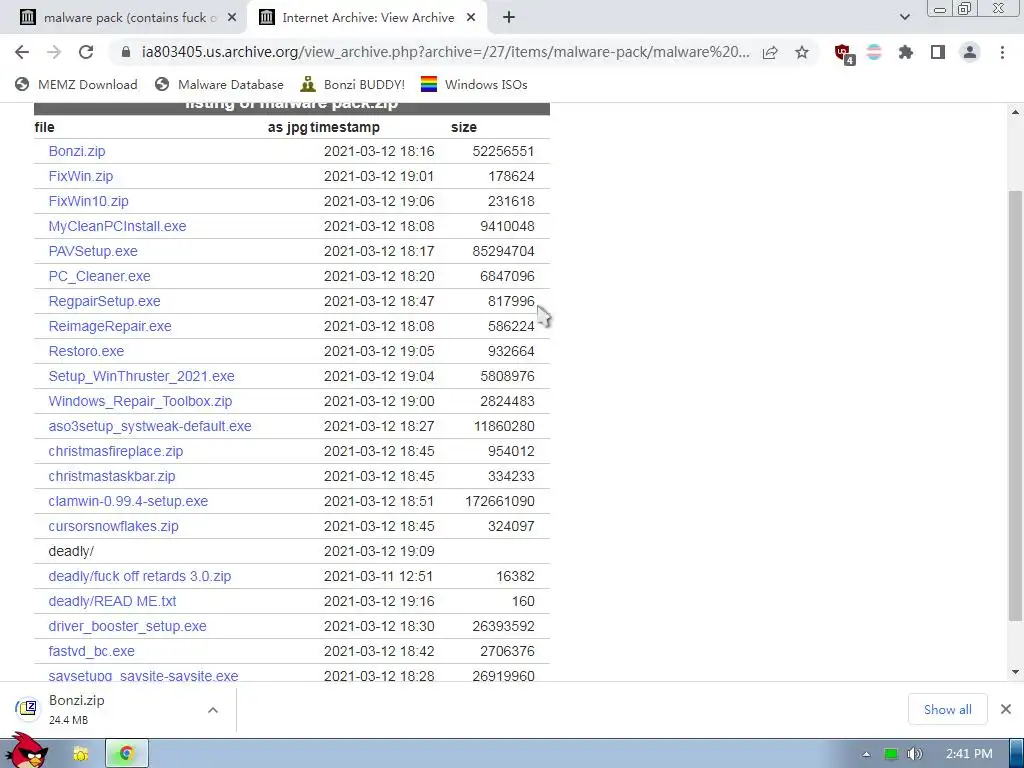Screen dimensions: 1024x768
Task: Click the striped flag extension icon
Action: pyautogui.click(x=874, y=52)
